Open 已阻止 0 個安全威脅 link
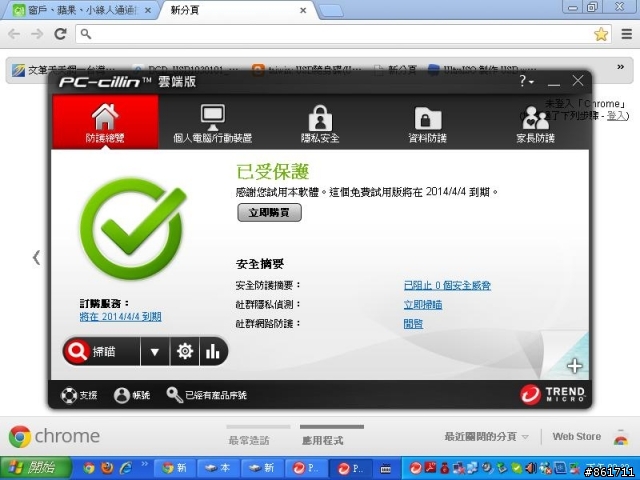 tap(447, 285)
